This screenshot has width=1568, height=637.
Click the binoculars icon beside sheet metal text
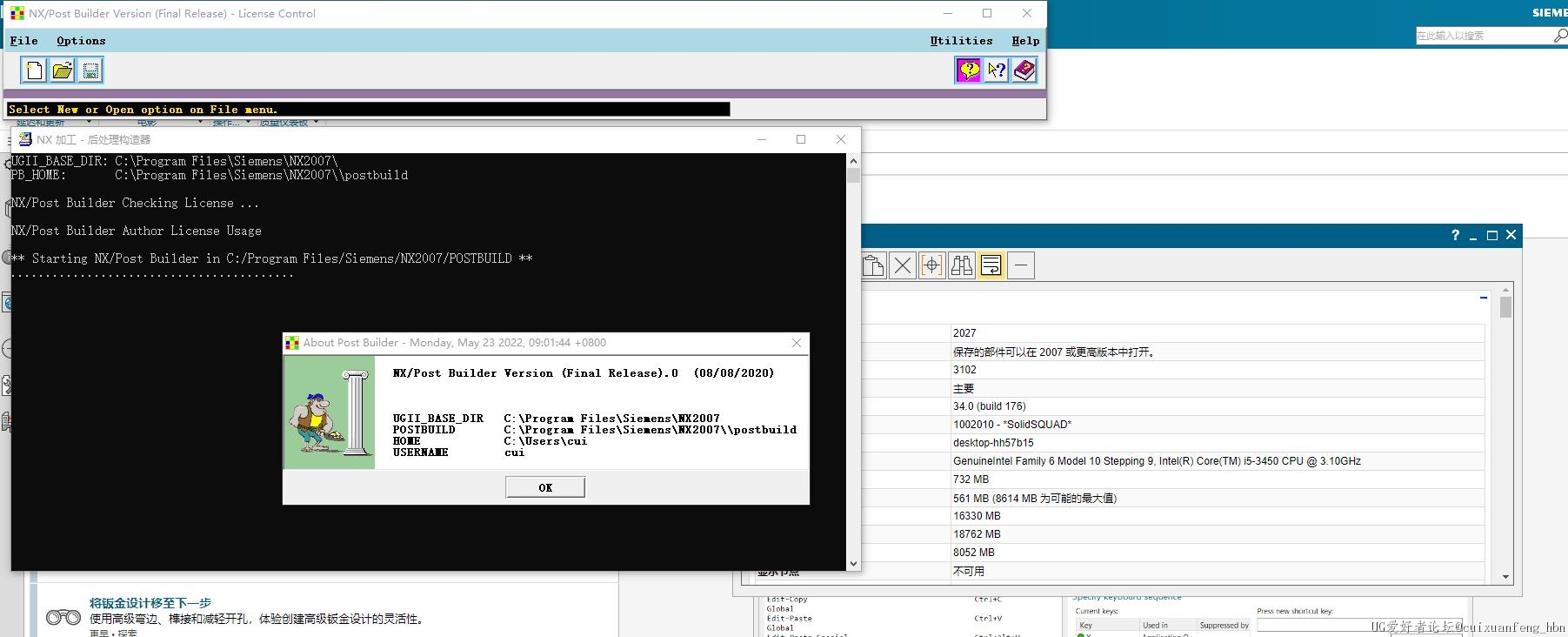pyautogui.click(x=63, y=618)
